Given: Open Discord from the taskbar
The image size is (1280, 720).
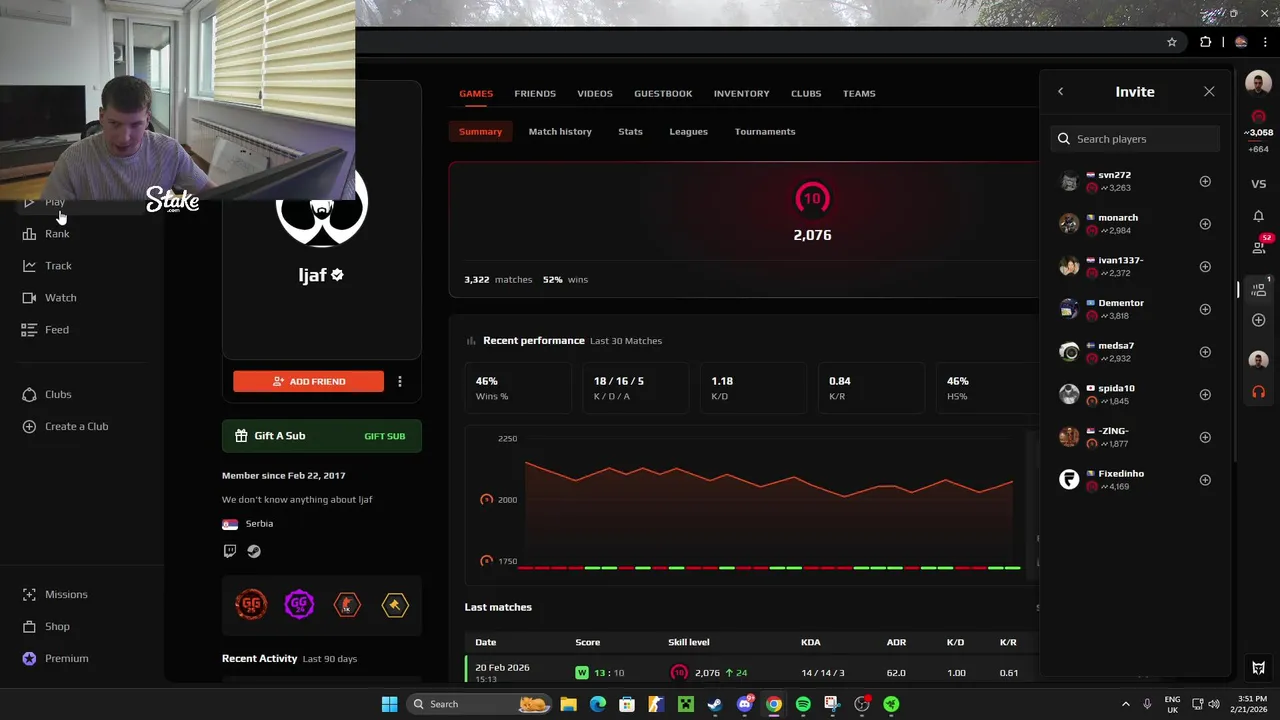Looking at the screenshot, I should tap(744, 704).
